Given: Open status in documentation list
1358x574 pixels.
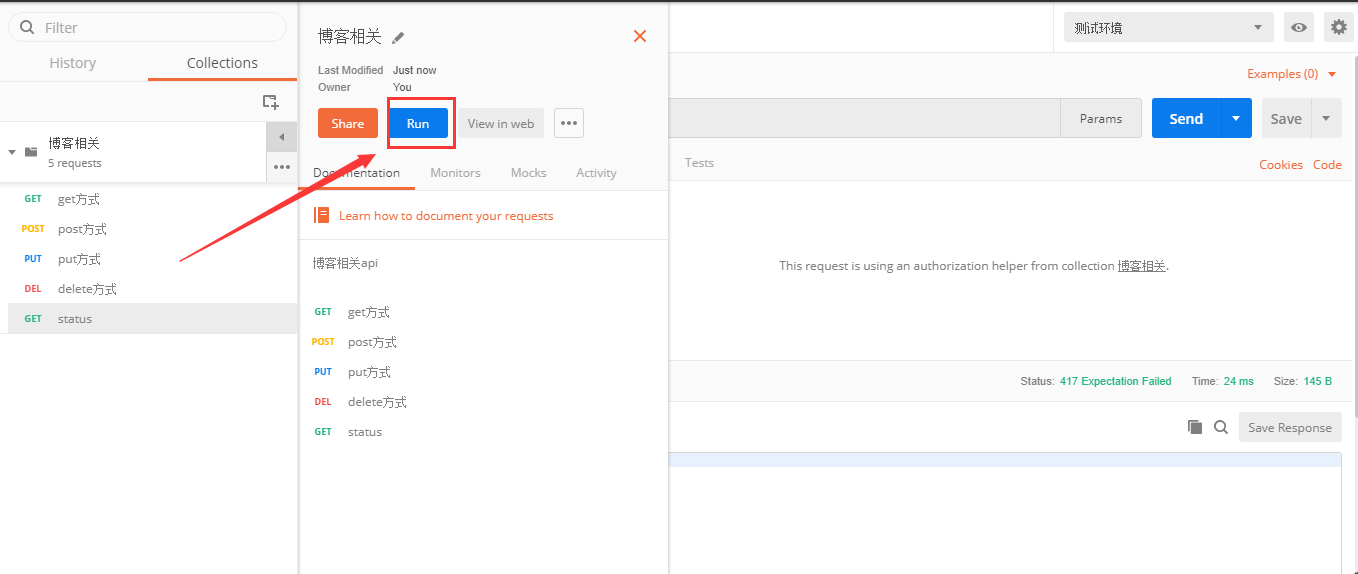Looking at the screenshot, I should point(365,432).
